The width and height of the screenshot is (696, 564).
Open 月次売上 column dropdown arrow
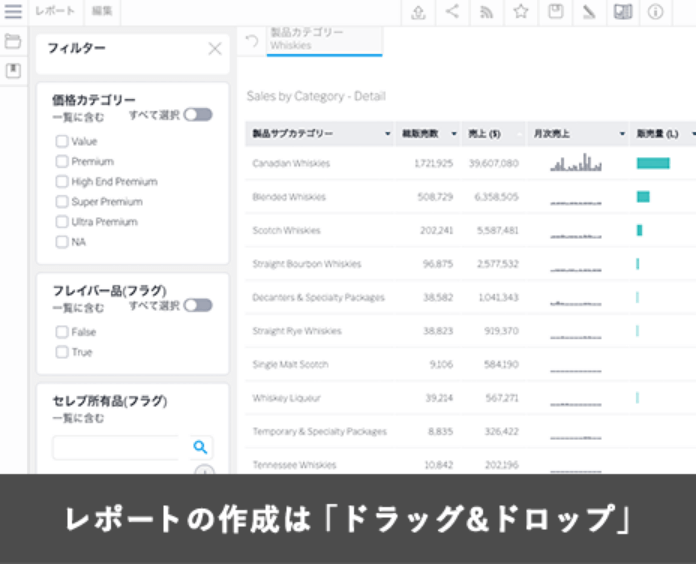tap(622, 134)
